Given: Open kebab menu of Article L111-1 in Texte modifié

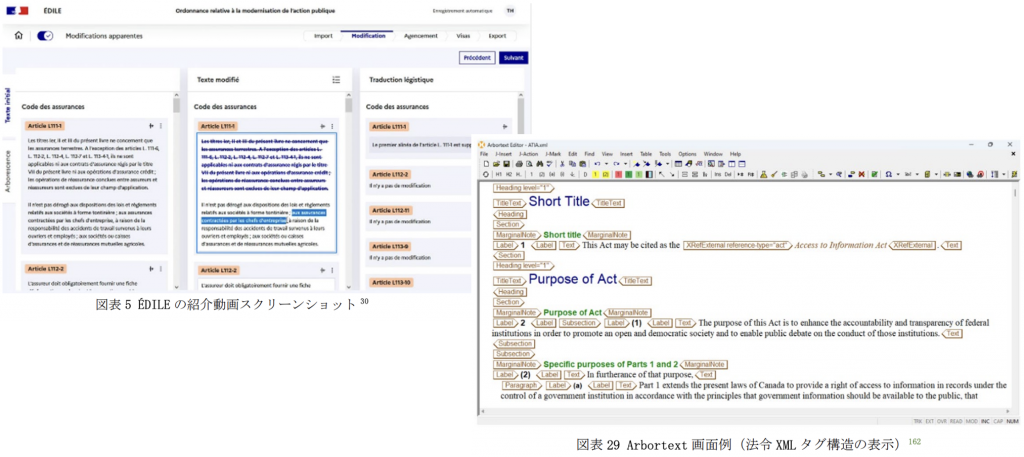Looking at the screenshot, I should click(x=332, y=126).
